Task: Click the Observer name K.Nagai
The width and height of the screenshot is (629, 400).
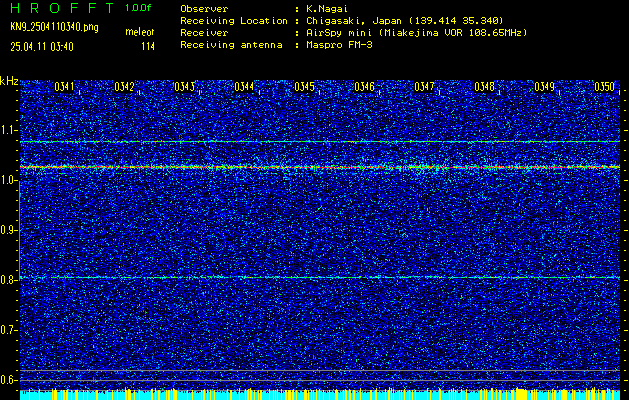Action: pos(325,8)
